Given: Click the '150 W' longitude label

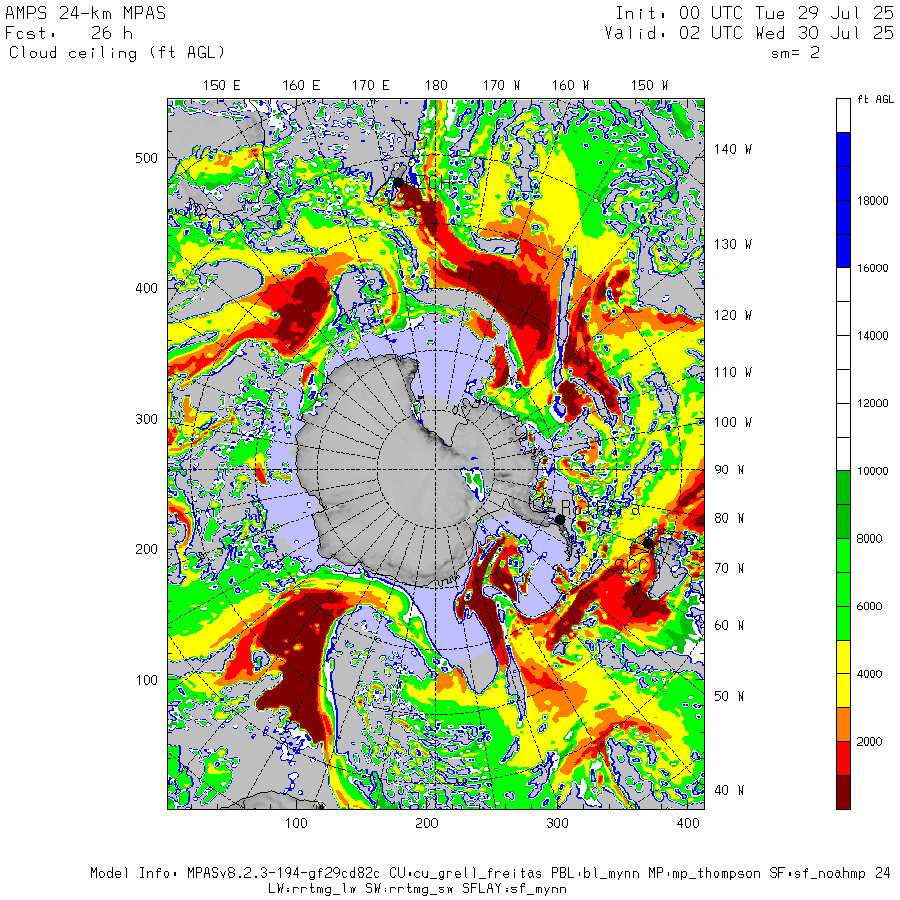Looking at the screenshot, I should pos(650,86).
